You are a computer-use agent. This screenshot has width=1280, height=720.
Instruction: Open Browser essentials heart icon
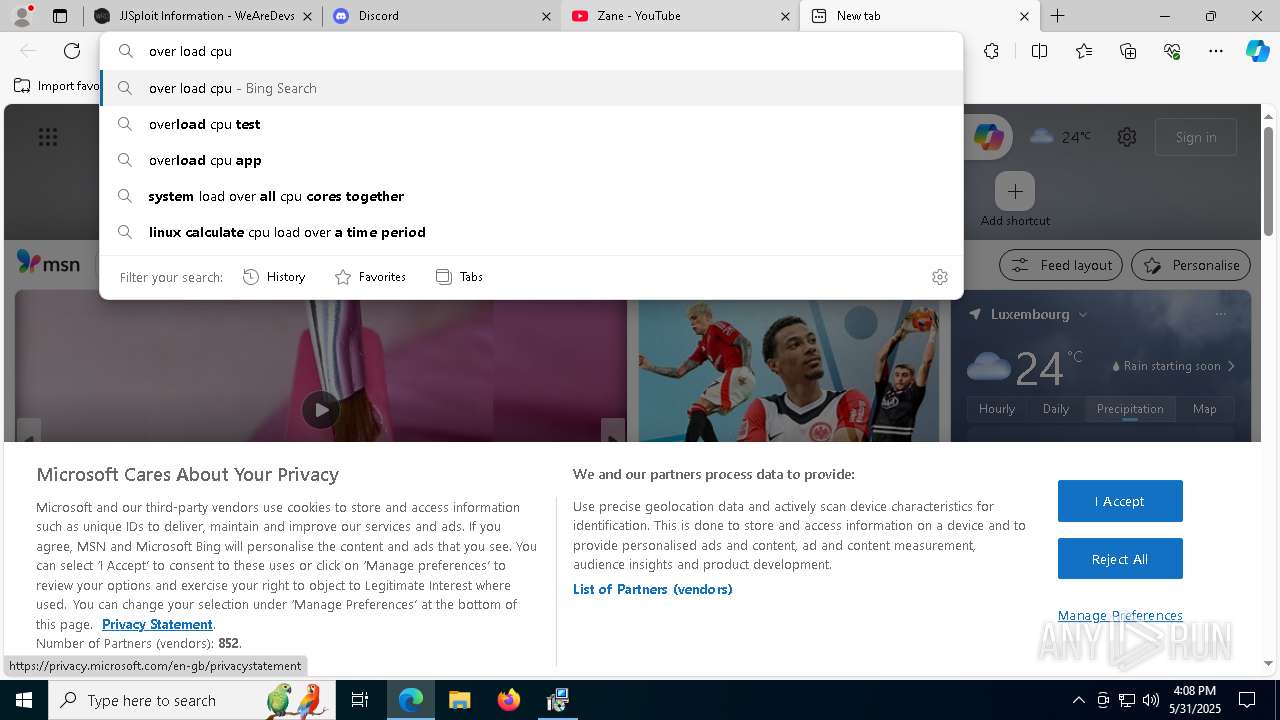tap(1172, 51)
